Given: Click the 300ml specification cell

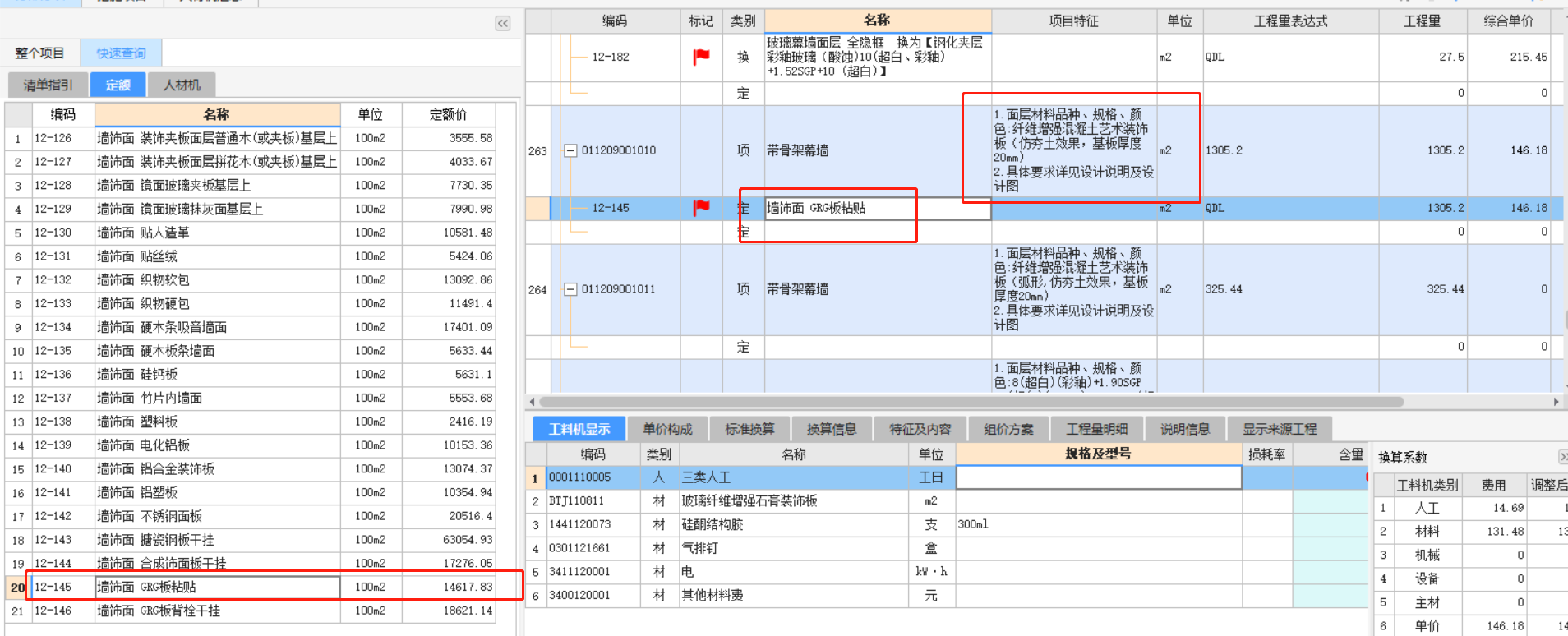Looking at the screenshot, I should [1099, 524].
